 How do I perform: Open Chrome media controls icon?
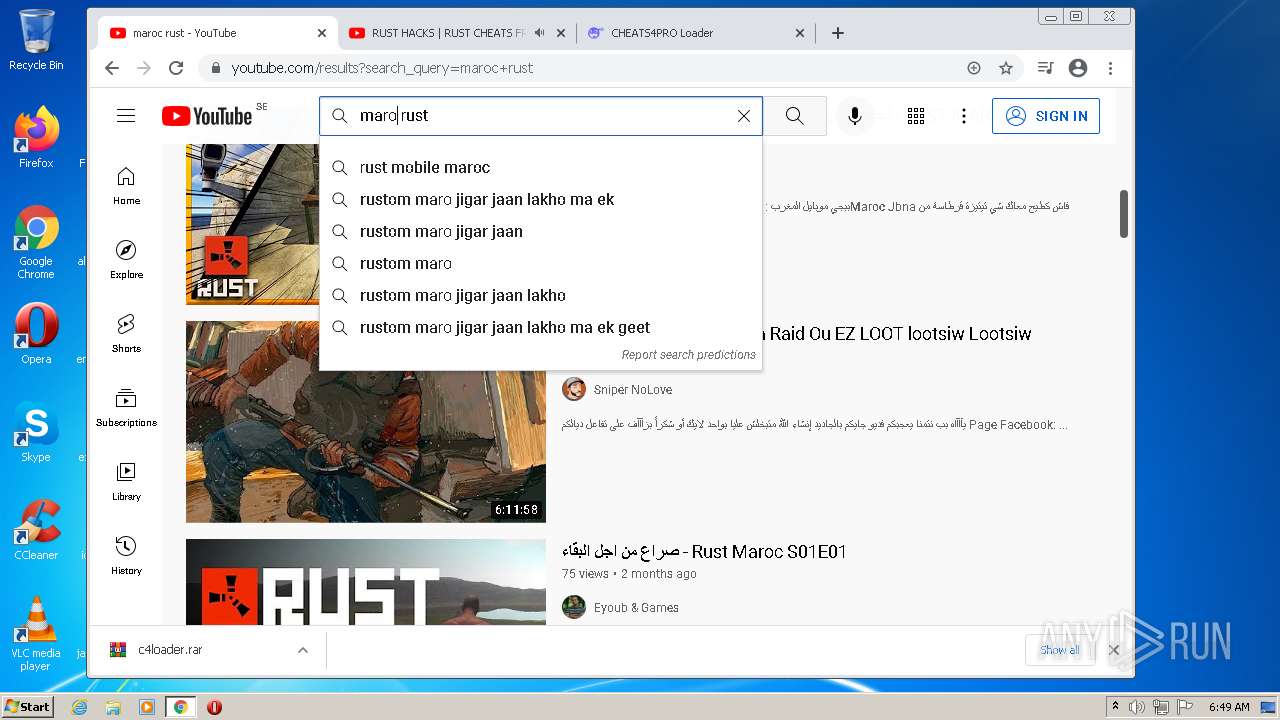click(x=1045, y=68)
